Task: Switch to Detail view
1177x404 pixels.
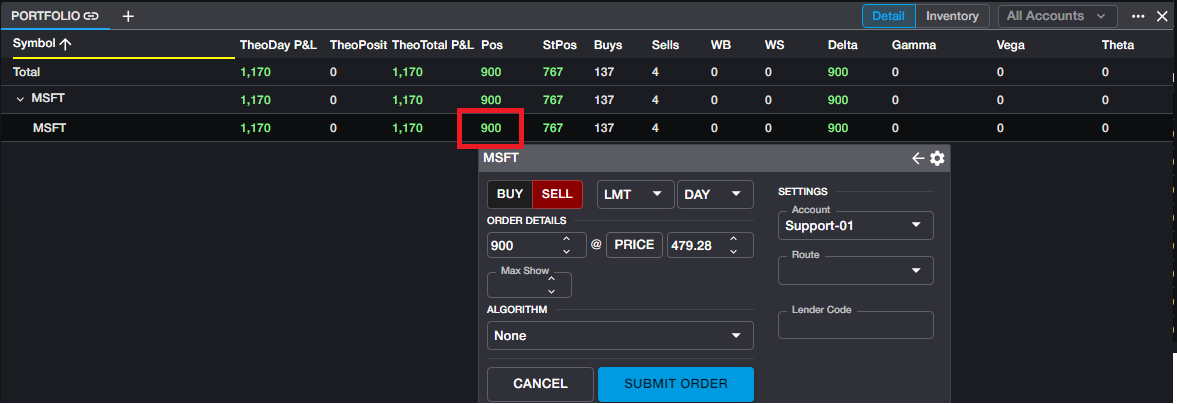Action: [889, 16]
